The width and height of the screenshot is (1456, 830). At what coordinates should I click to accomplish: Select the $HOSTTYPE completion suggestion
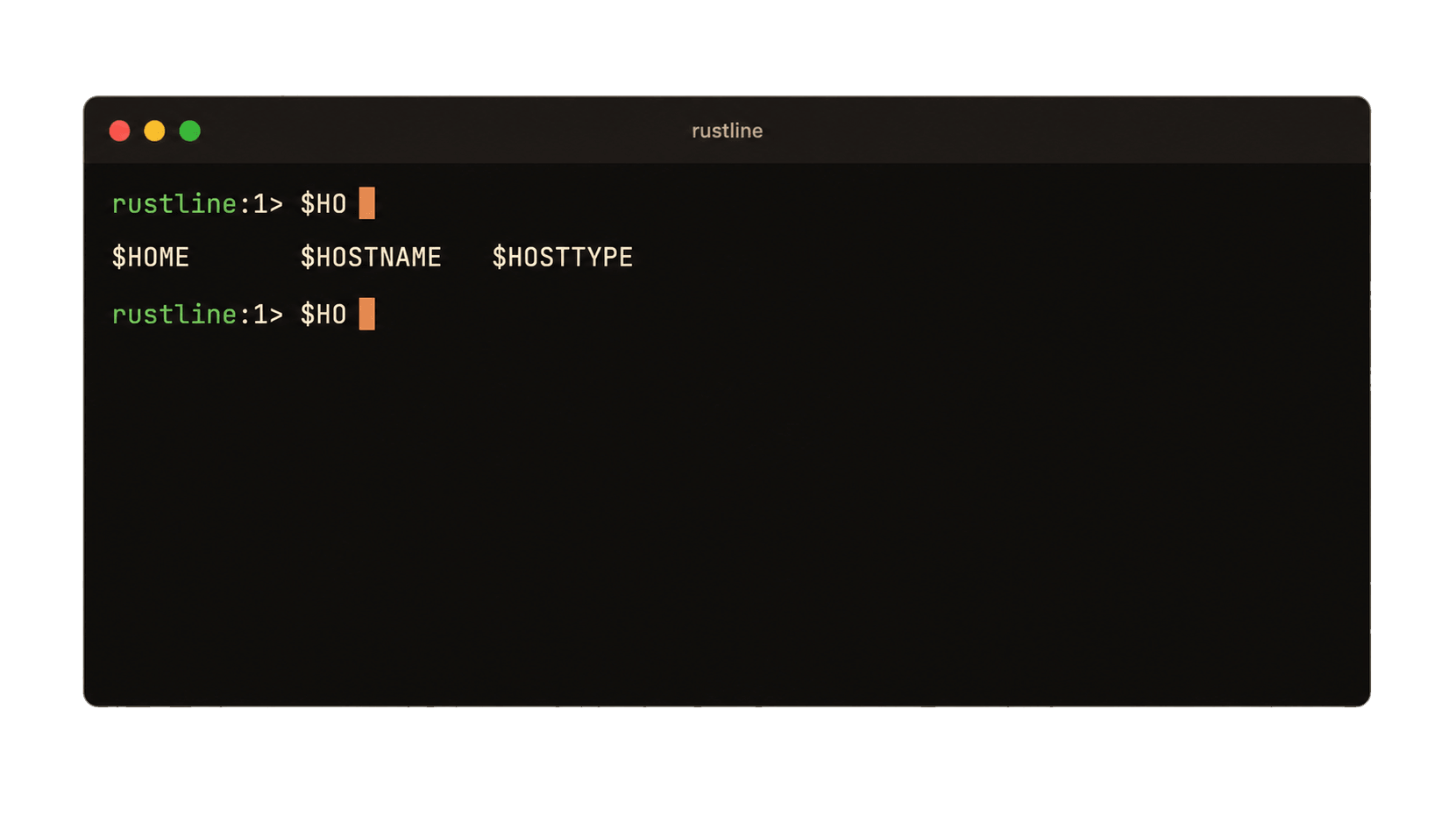coord(562,258)
